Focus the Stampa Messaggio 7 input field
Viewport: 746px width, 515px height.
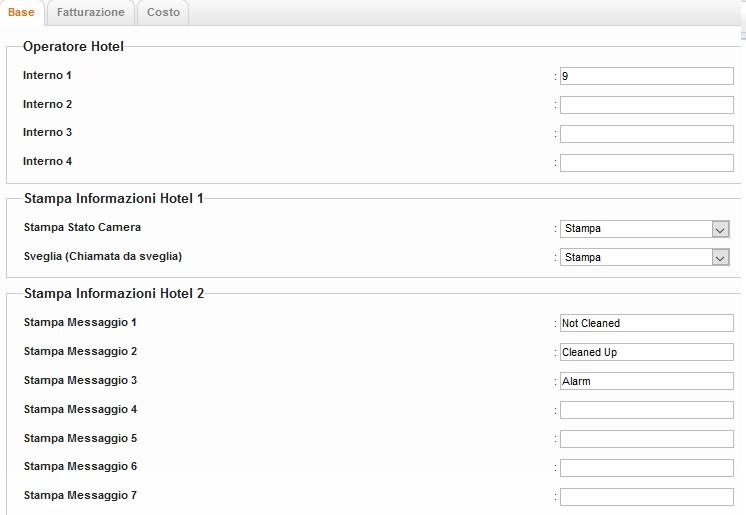[x=646, y=497]
